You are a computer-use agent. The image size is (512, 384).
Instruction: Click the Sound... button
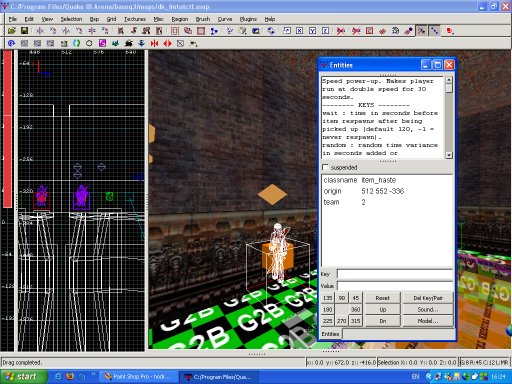click(x=428, y=310)
